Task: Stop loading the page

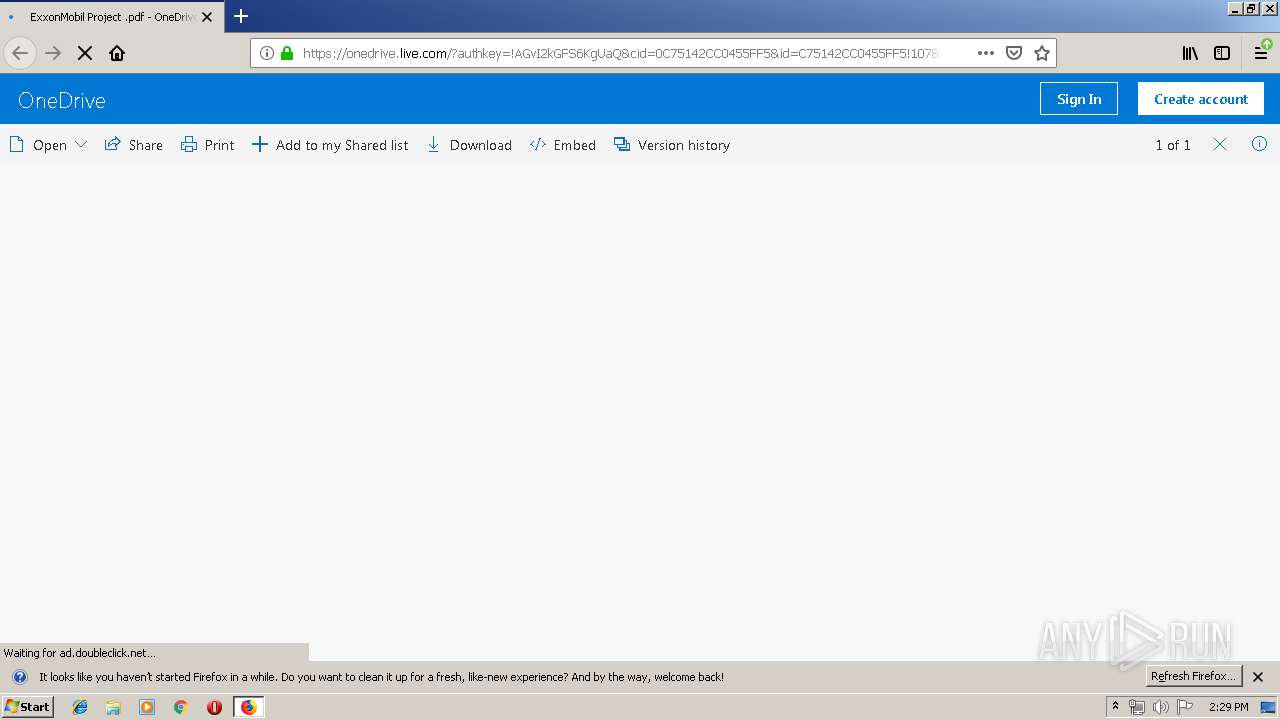Action: [x=85, y=53]
